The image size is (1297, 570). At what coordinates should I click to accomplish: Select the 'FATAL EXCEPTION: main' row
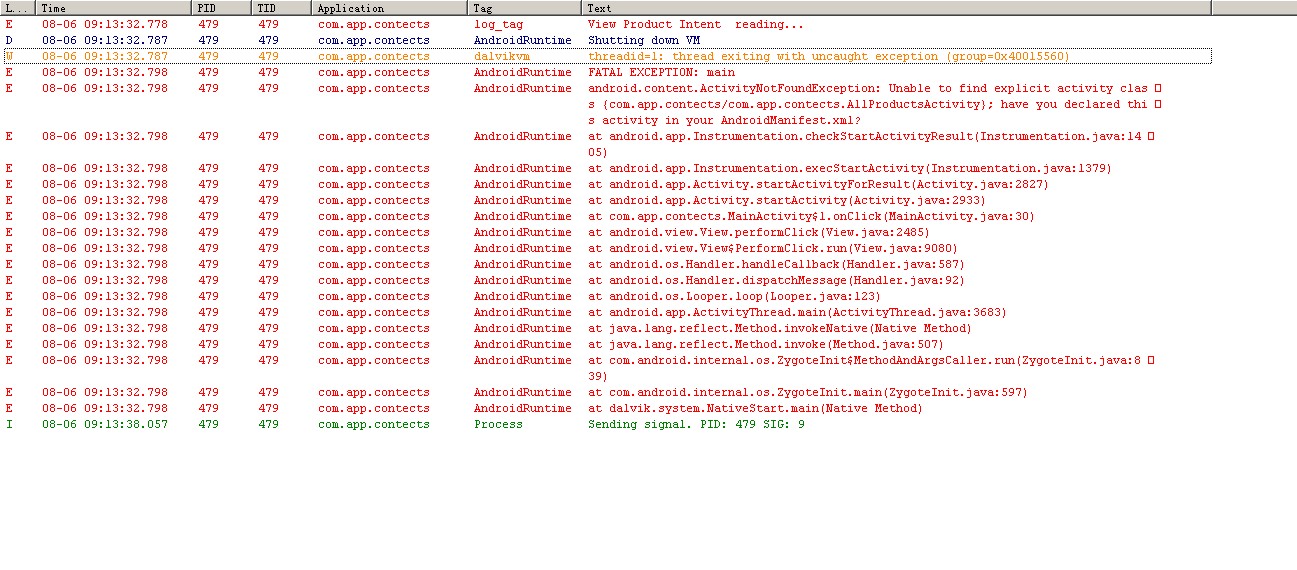[x=606, y=72]
